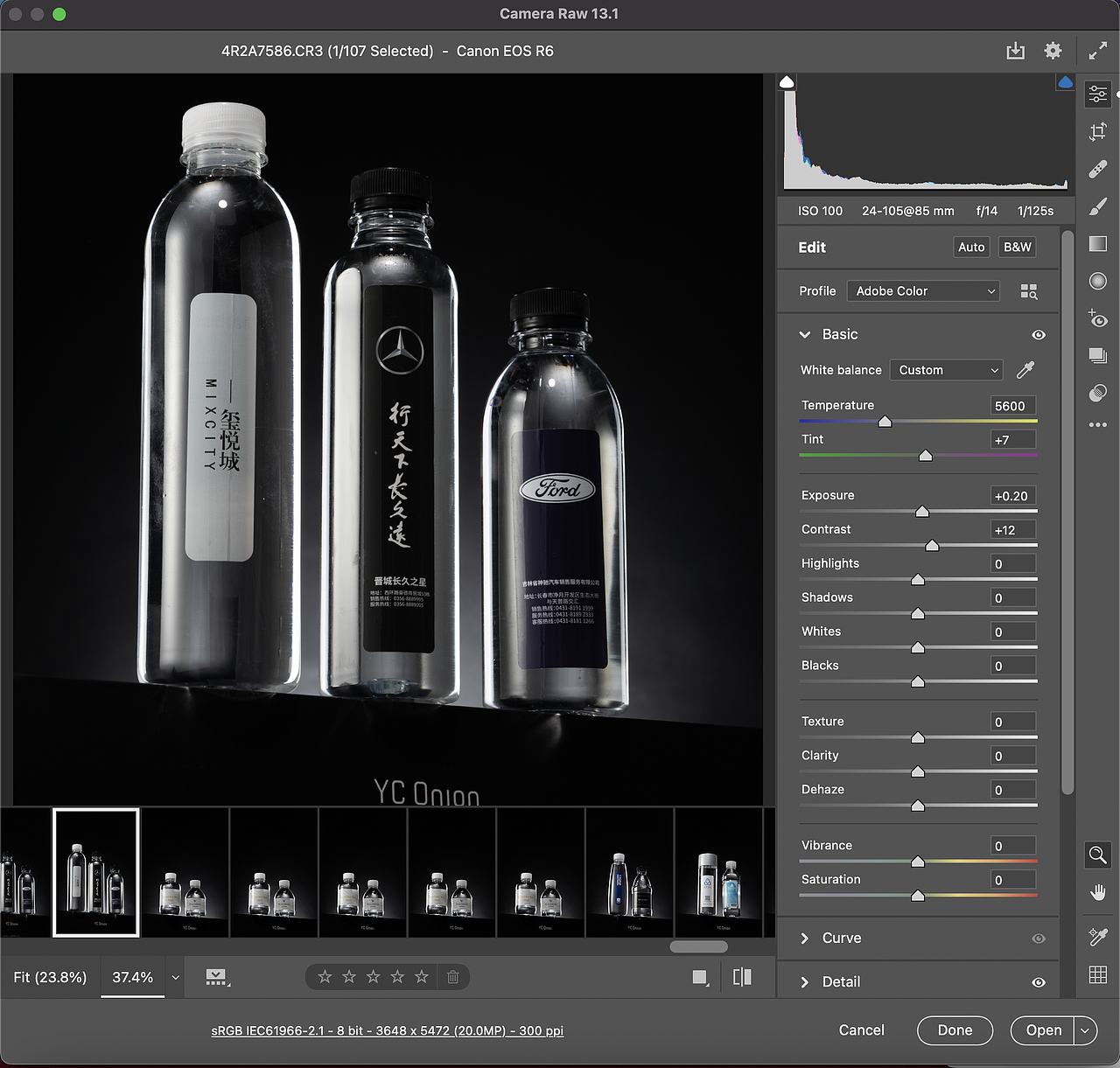Collapse the Basic section
Viewport: 1120px width, 1068px height.
point(805,335)
